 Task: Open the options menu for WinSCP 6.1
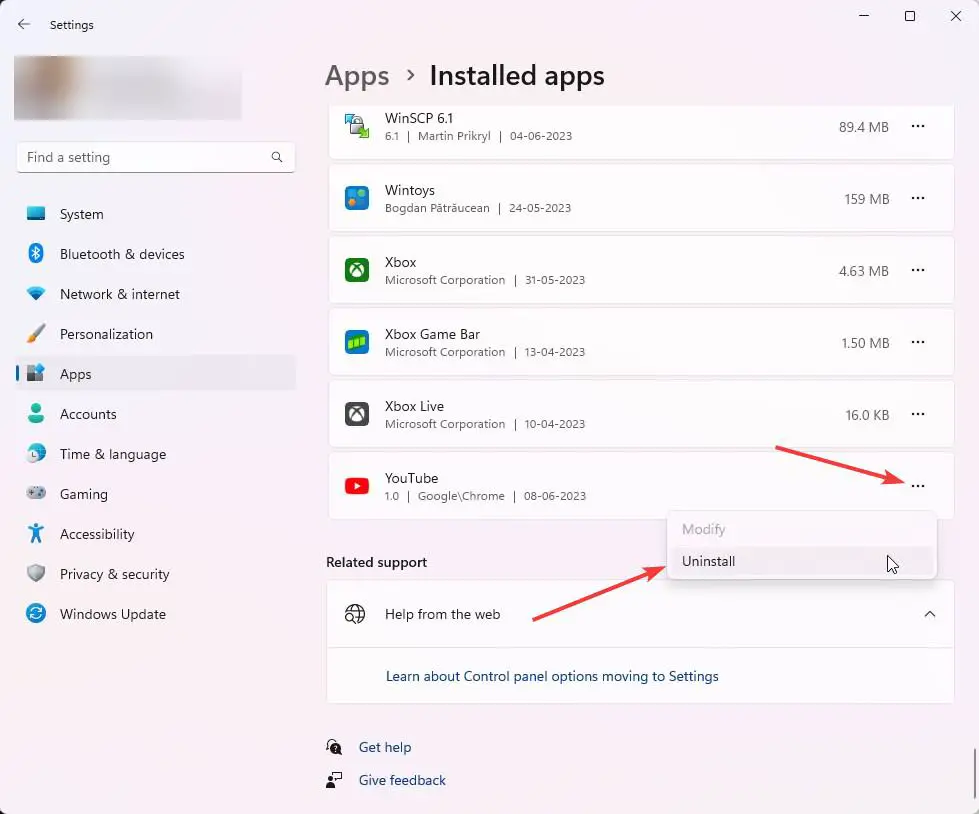[918, 127]
